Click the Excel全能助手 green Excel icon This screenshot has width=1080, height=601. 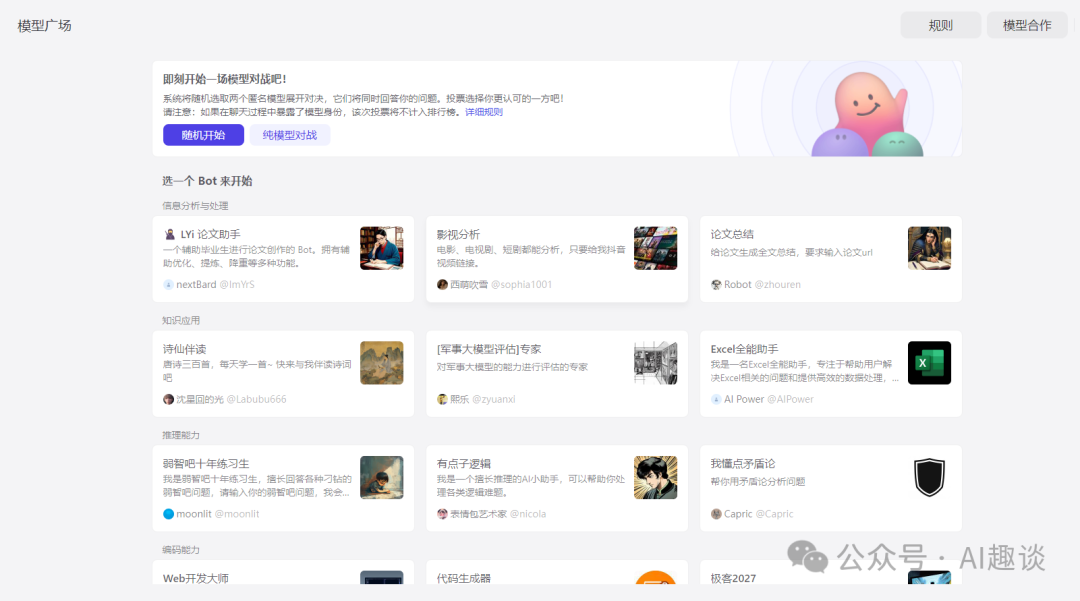929,363
